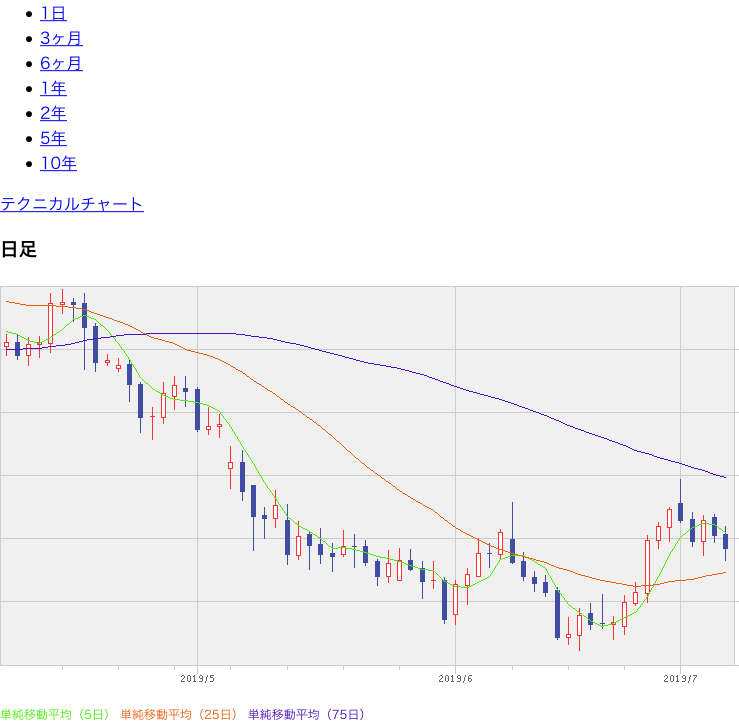Click the tall red candlestick before 2019/7
Screen dimensions: 739x723
click(x=648, y=567)
